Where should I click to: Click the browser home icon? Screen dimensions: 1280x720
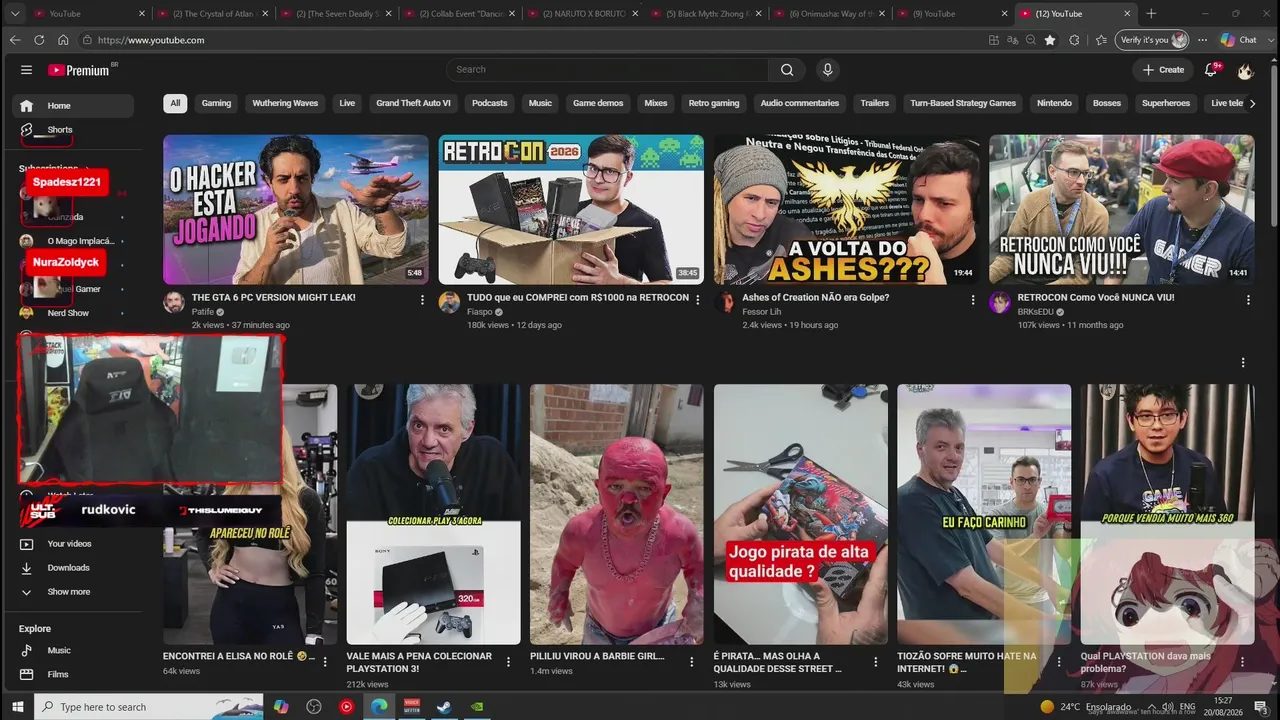pos(63,40)
